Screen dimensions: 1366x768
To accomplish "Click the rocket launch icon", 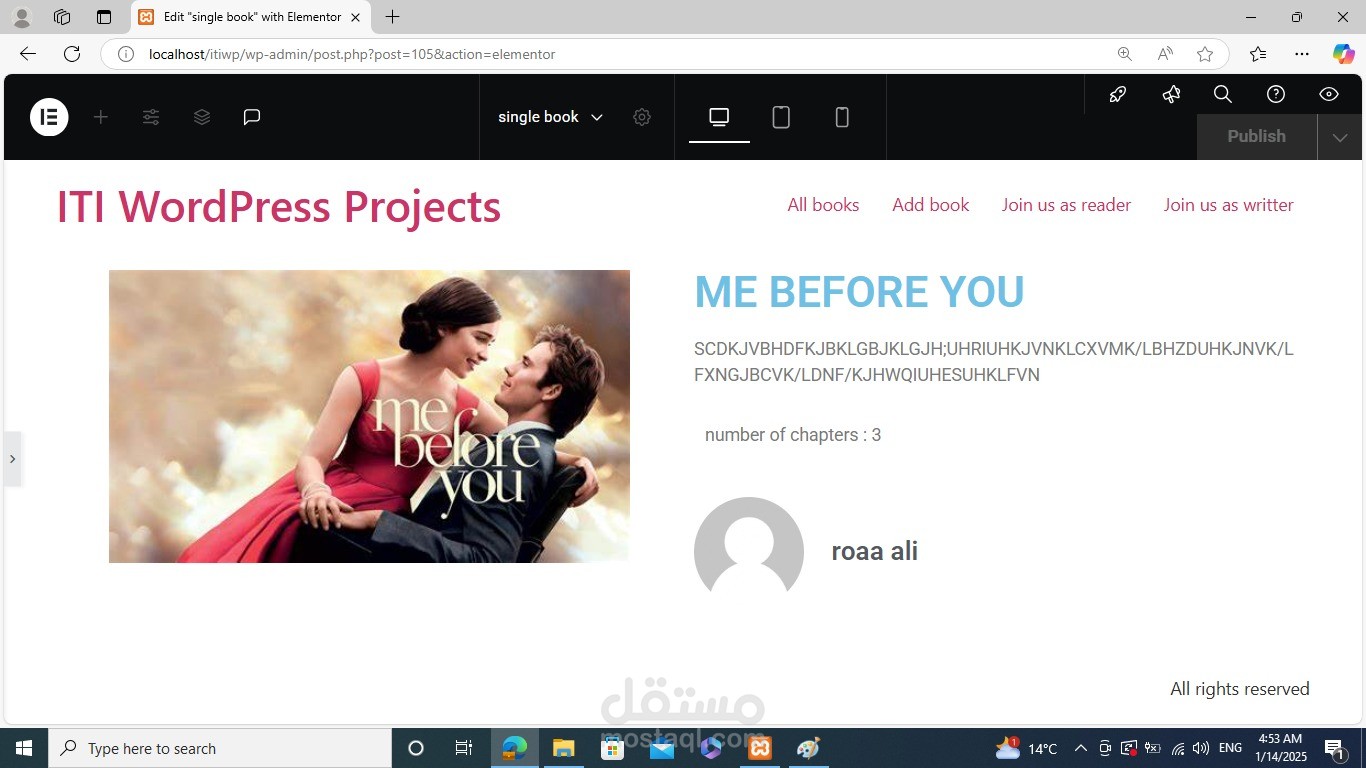I will coord(1118,94).
